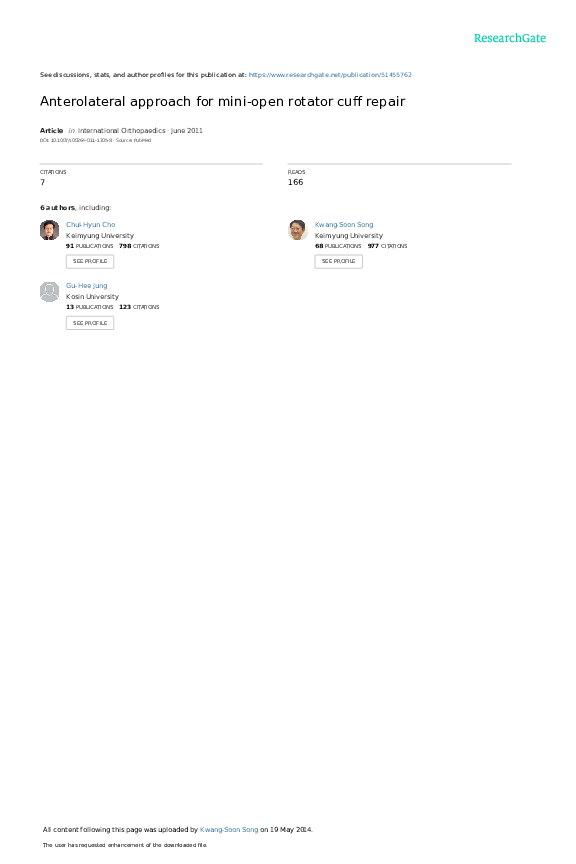Click SEE PROFILE under Gu-Hee Jung
This screenshot has width=576, height=864.
(x=90, y=323)
